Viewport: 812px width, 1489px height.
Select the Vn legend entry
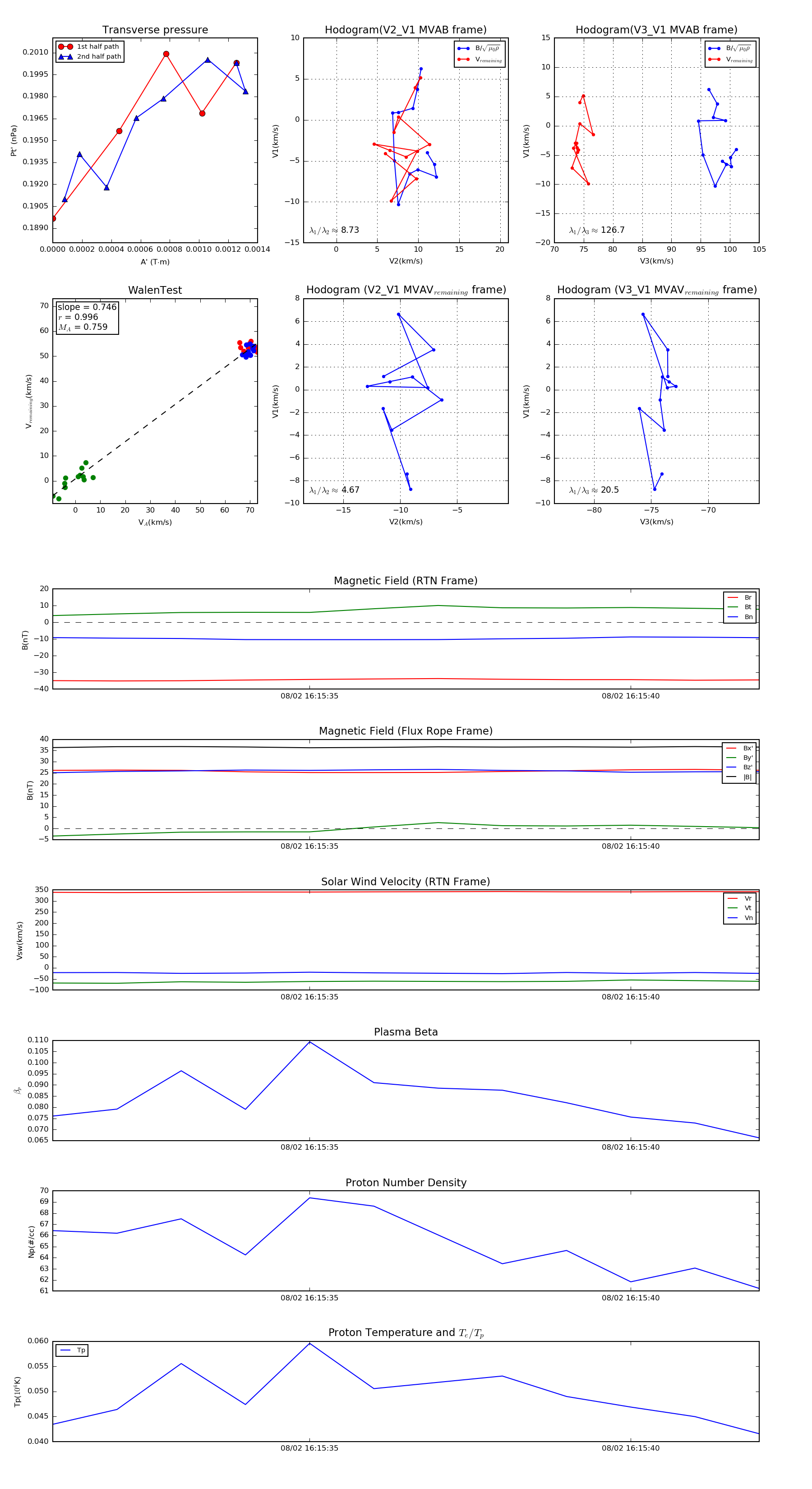pos(740,918)
